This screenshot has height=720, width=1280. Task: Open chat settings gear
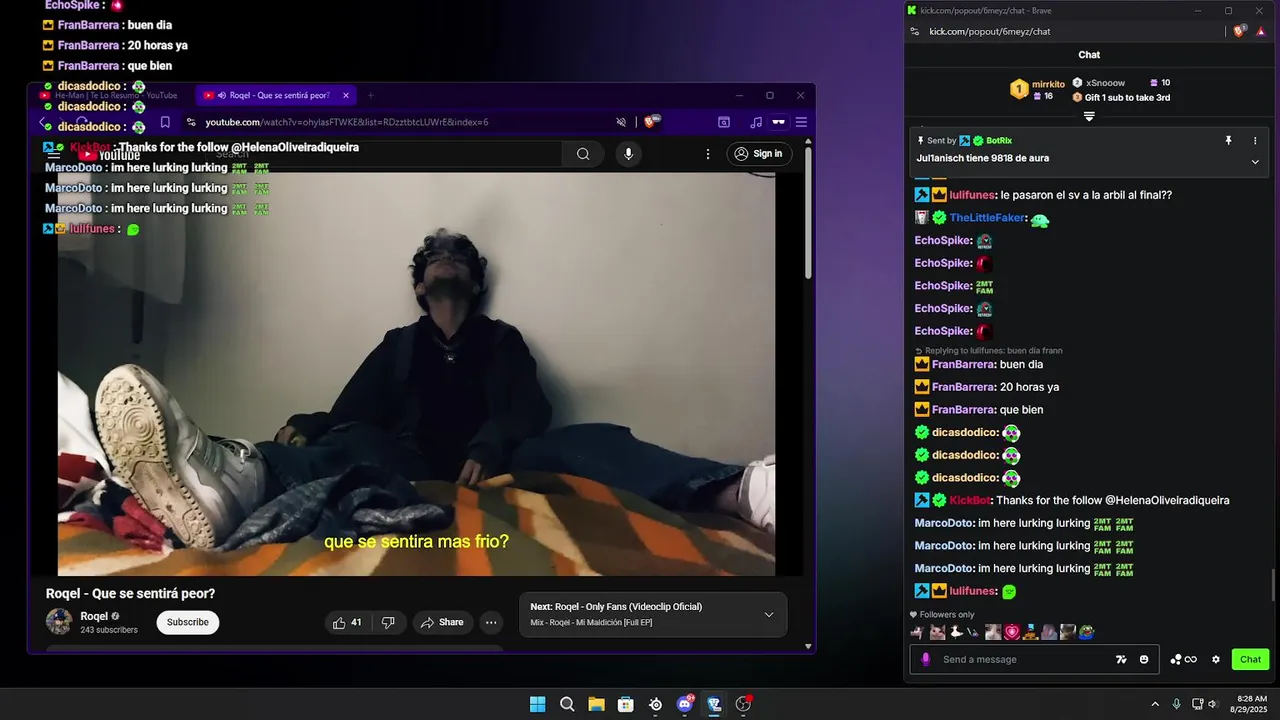point(1216,659)
